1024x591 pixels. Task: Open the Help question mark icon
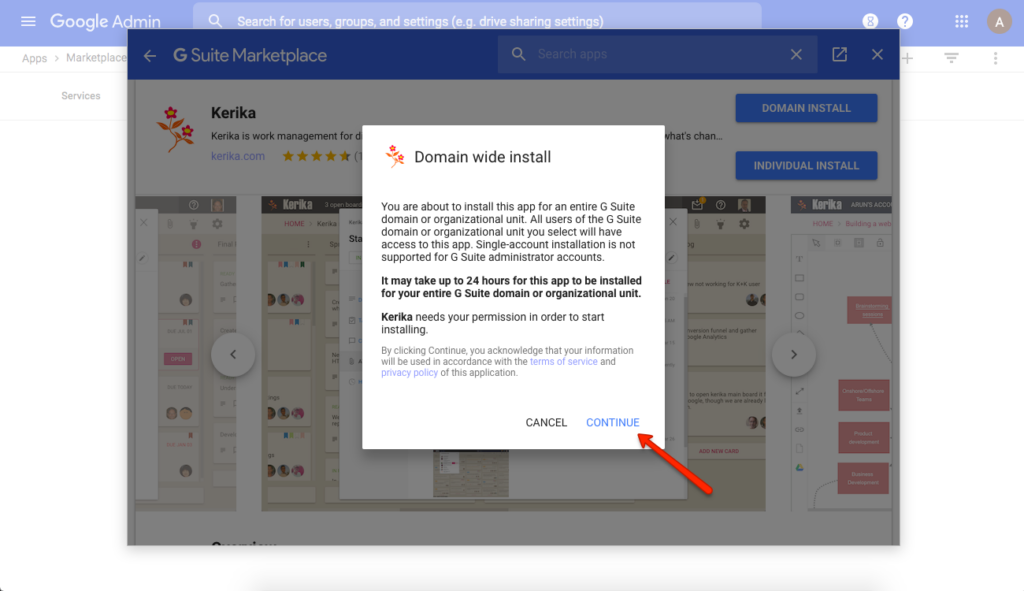(x=904, y=21)
